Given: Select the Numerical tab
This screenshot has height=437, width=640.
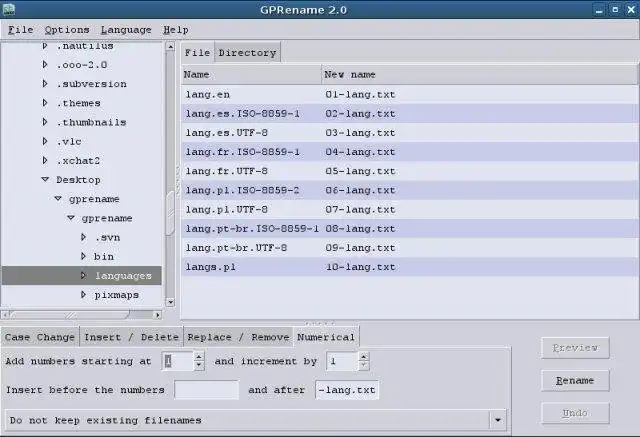Looking at the screenshot, I should 326,337.
